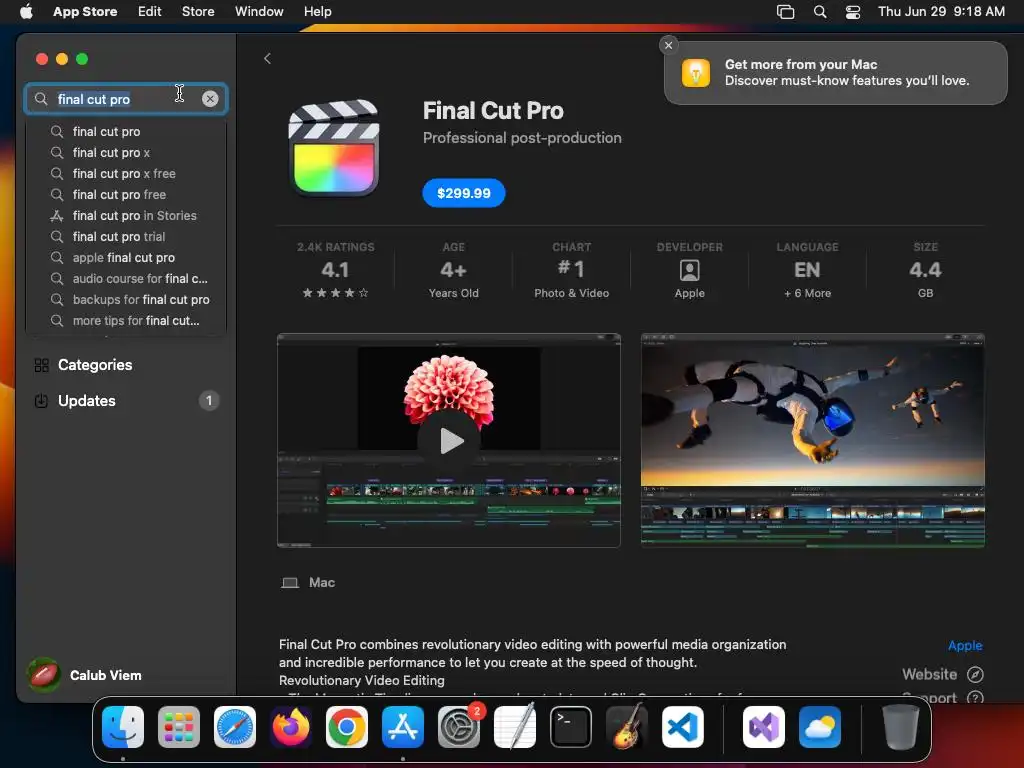Image resolution: width=1024 pixels, height=768 pixels.
Task: Click the Support question mark icon
Action: tap(975, 698)
